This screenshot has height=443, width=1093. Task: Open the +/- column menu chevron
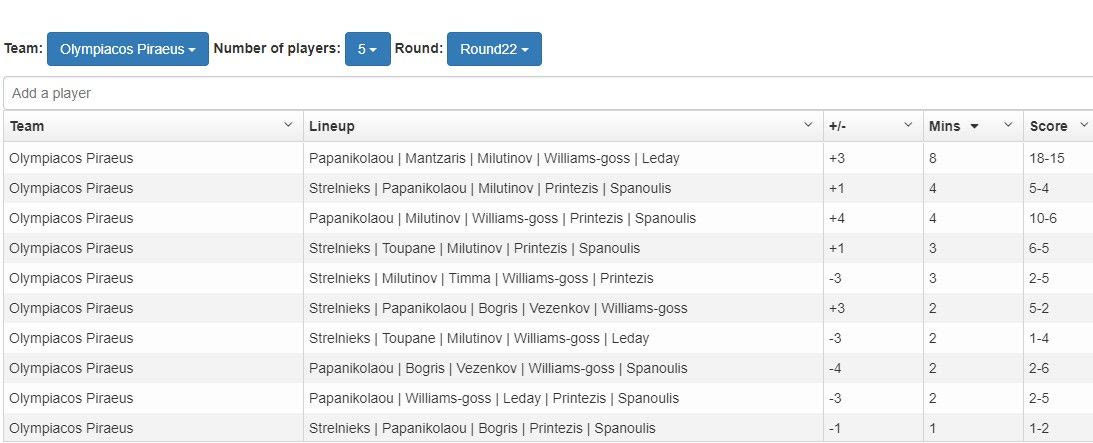(909, 125)
